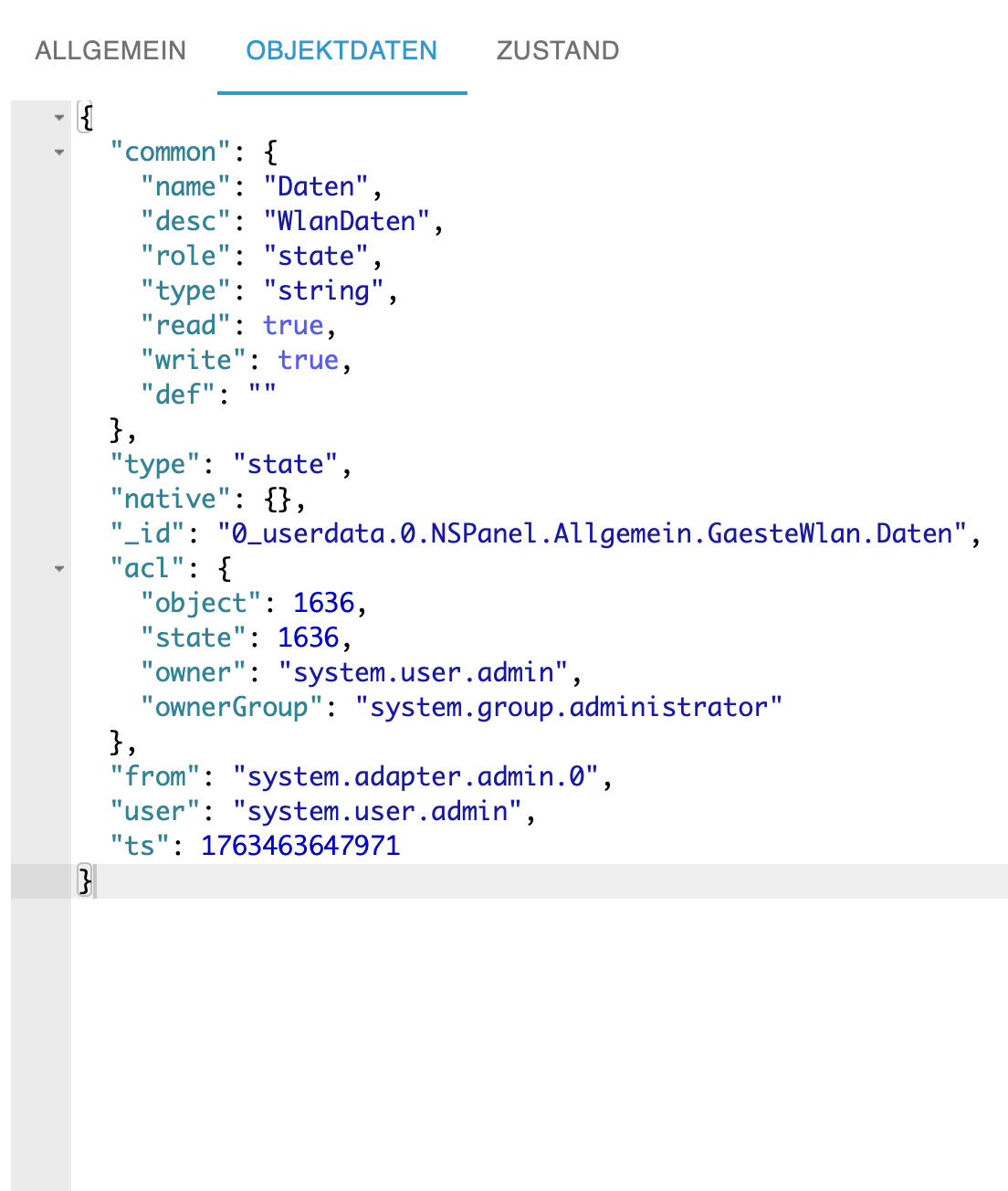This screenshot has width=1008, height=1191.
Task: Click the "ts" key
Action: (x=141, y=846)
